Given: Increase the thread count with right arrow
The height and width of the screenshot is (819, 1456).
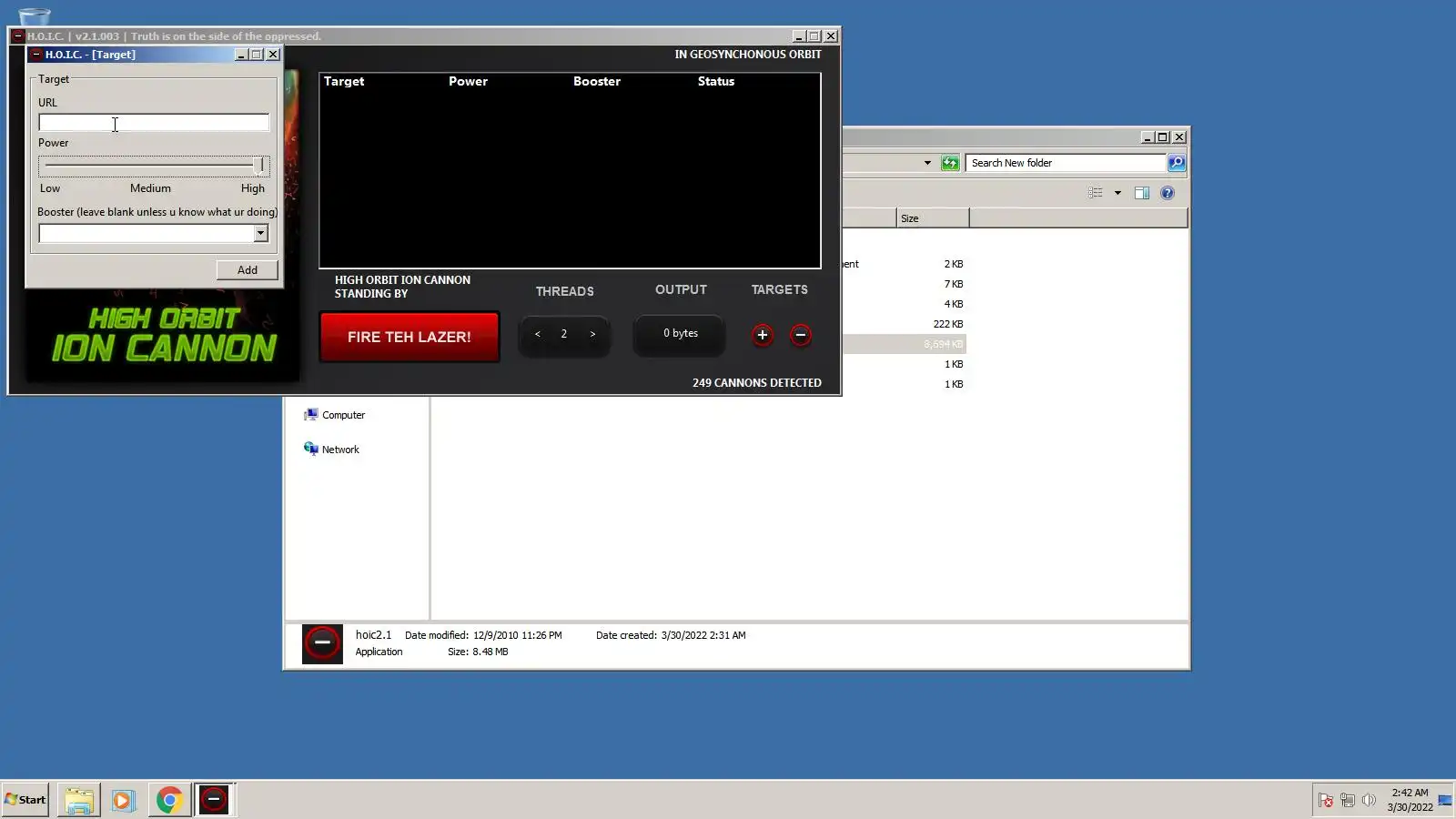Looking at the screenshot, I should 592,334.
